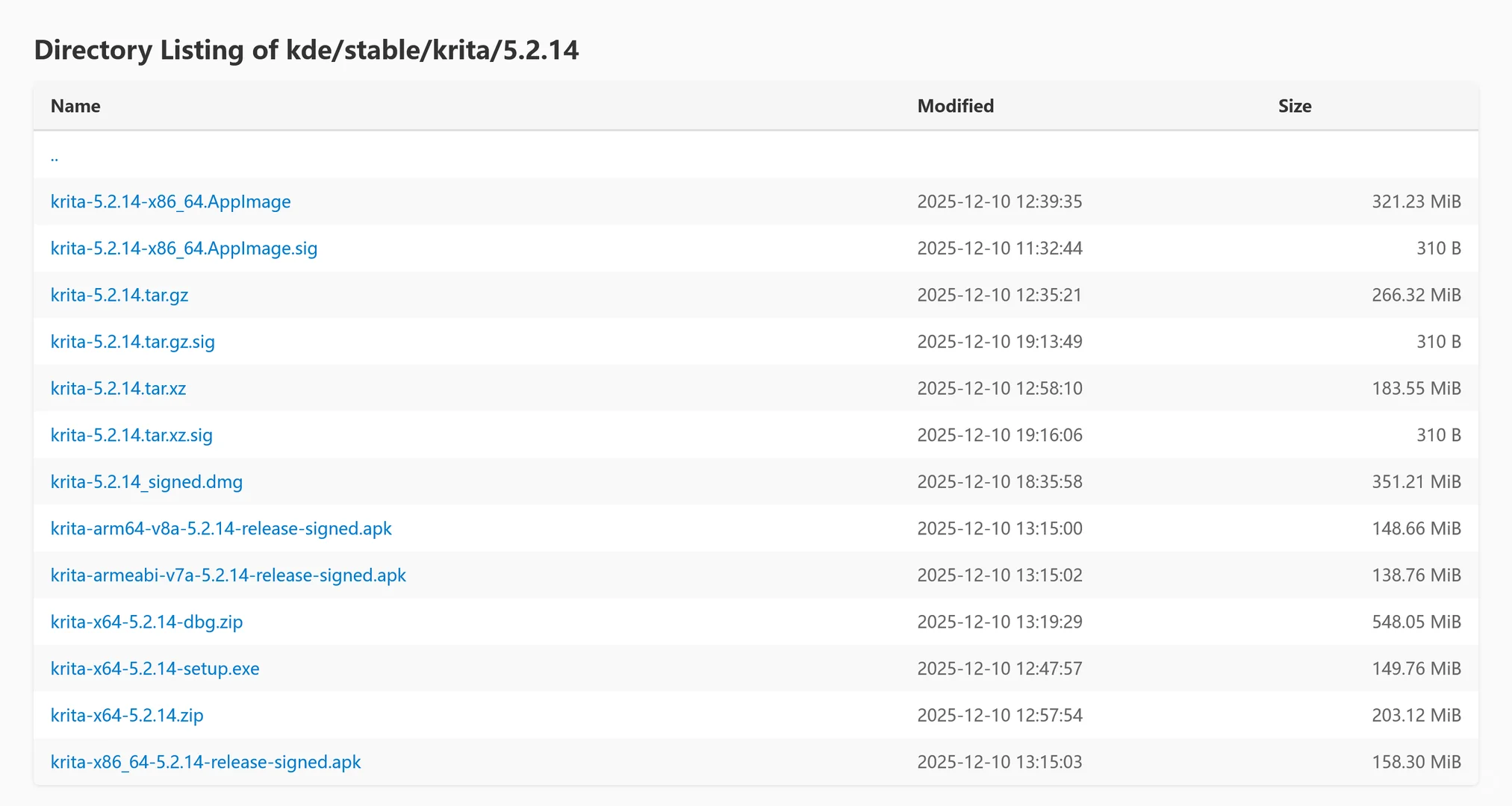The height and width of the screenshot is (806, 1512).
Task: Click krita-5.2.14.tar.xz.sig link
Action: [131, 435]
